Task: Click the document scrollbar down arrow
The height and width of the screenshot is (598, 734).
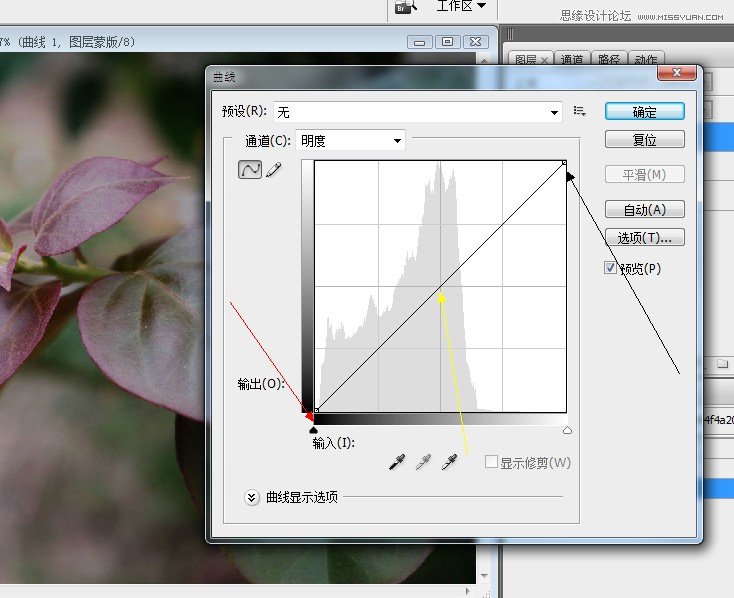Action: [x=484, y=576]
